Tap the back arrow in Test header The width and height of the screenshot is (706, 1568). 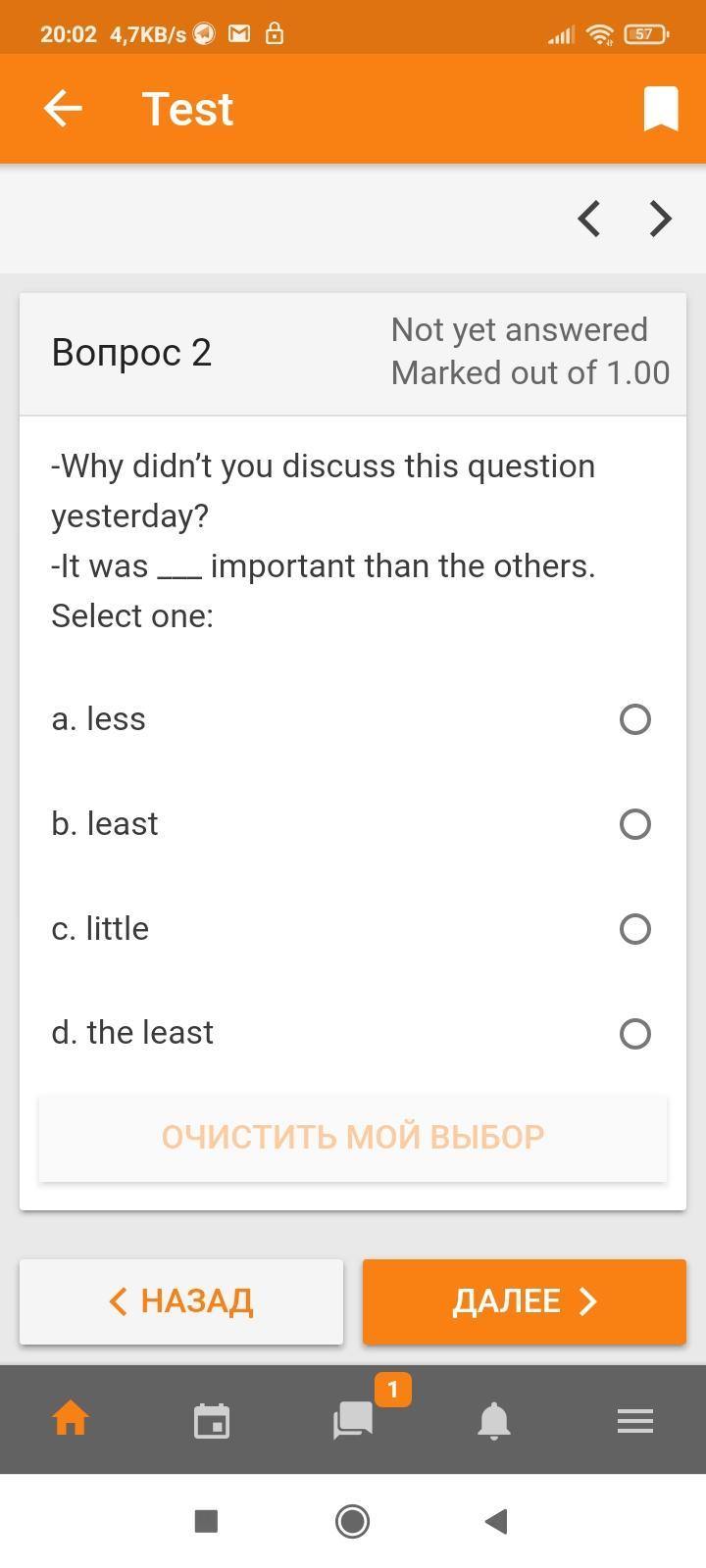point(63,109)
